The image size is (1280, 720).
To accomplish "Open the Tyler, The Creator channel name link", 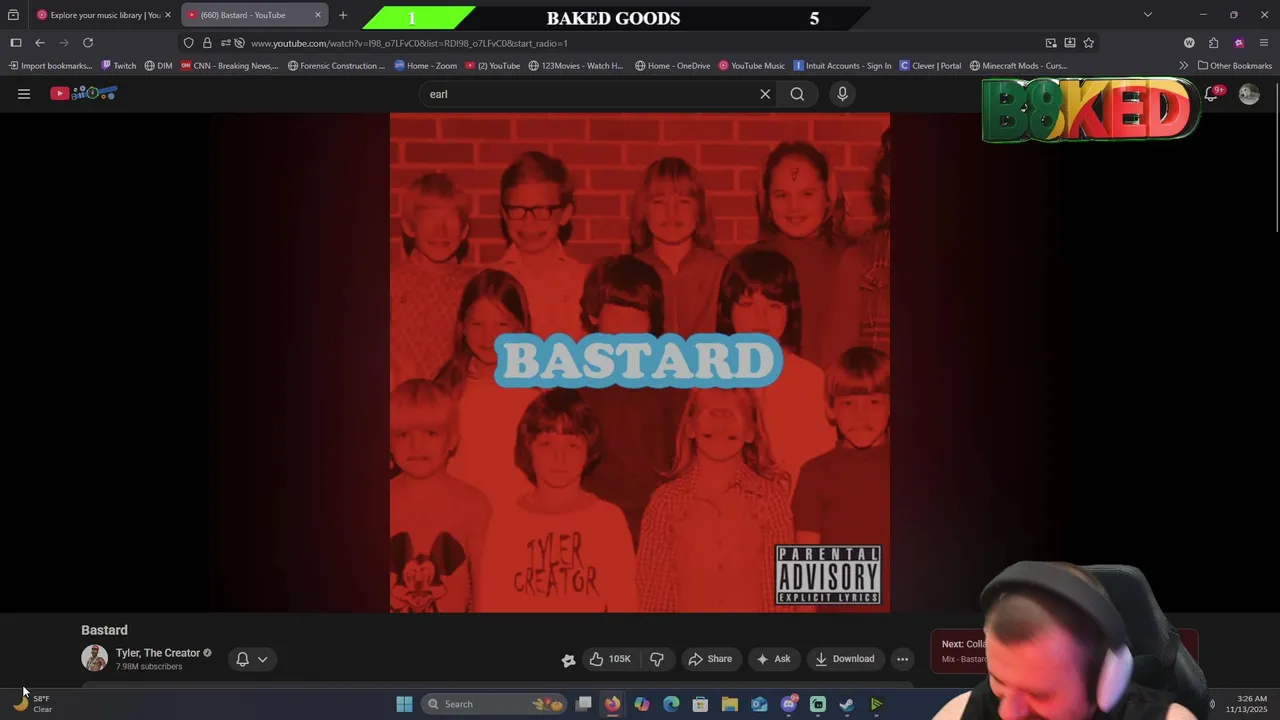I will tap(158, 653).
